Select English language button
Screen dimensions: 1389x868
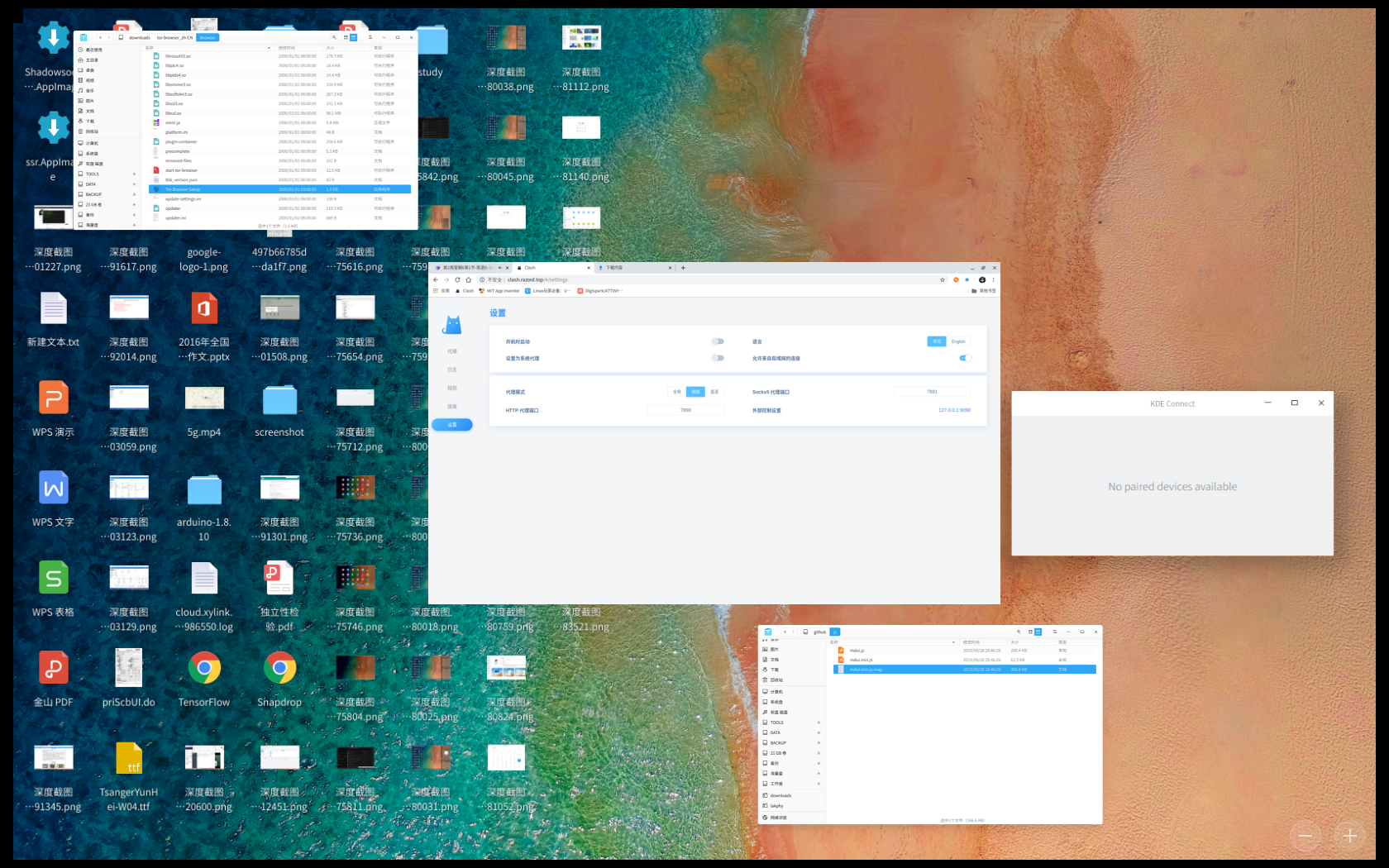958,341
